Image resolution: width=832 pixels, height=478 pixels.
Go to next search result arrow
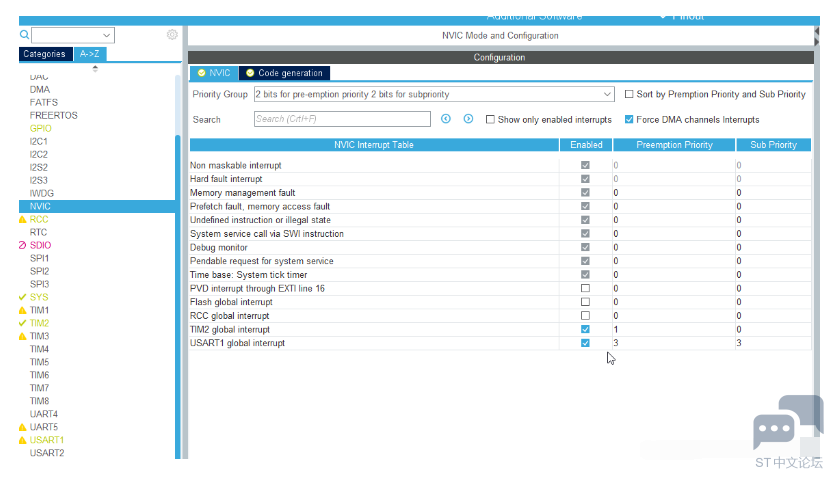tap(467, 119)
